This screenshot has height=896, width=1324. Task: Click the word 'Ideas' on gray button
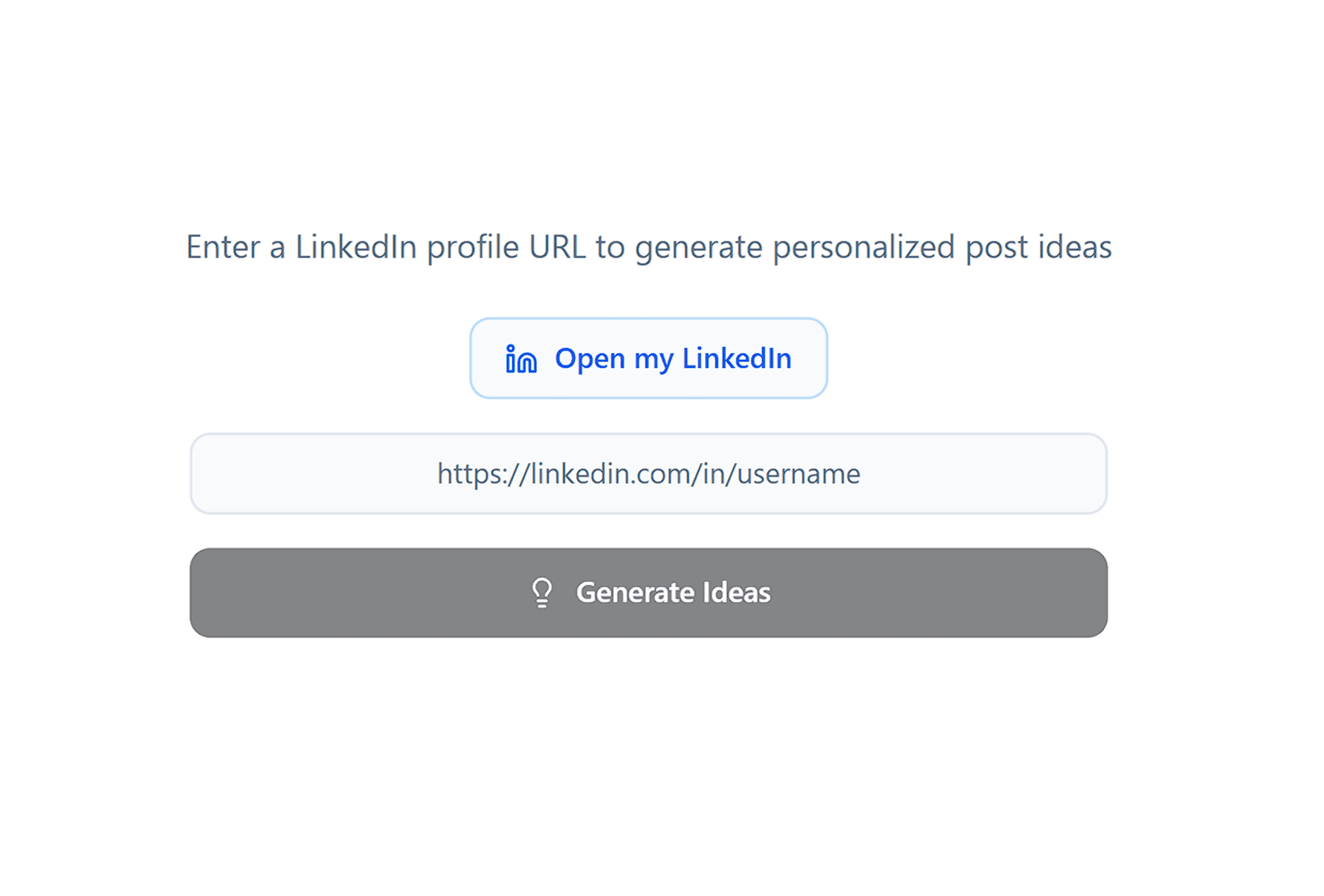[x=737, y=593]
